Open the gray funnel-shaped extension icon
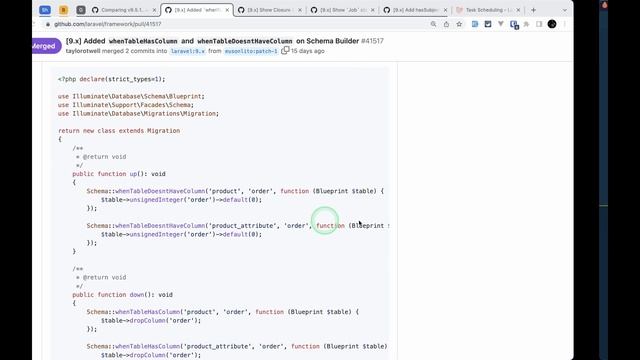 501,24
